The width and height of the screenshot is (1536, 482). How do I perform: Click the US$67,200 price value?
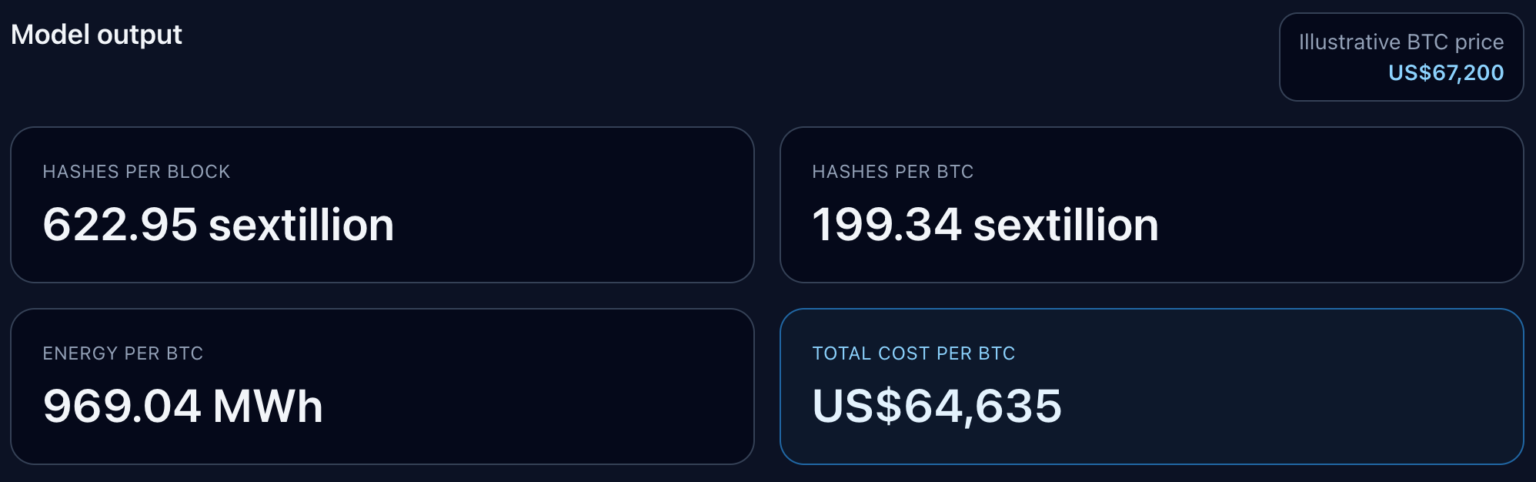click(1445, 73)
